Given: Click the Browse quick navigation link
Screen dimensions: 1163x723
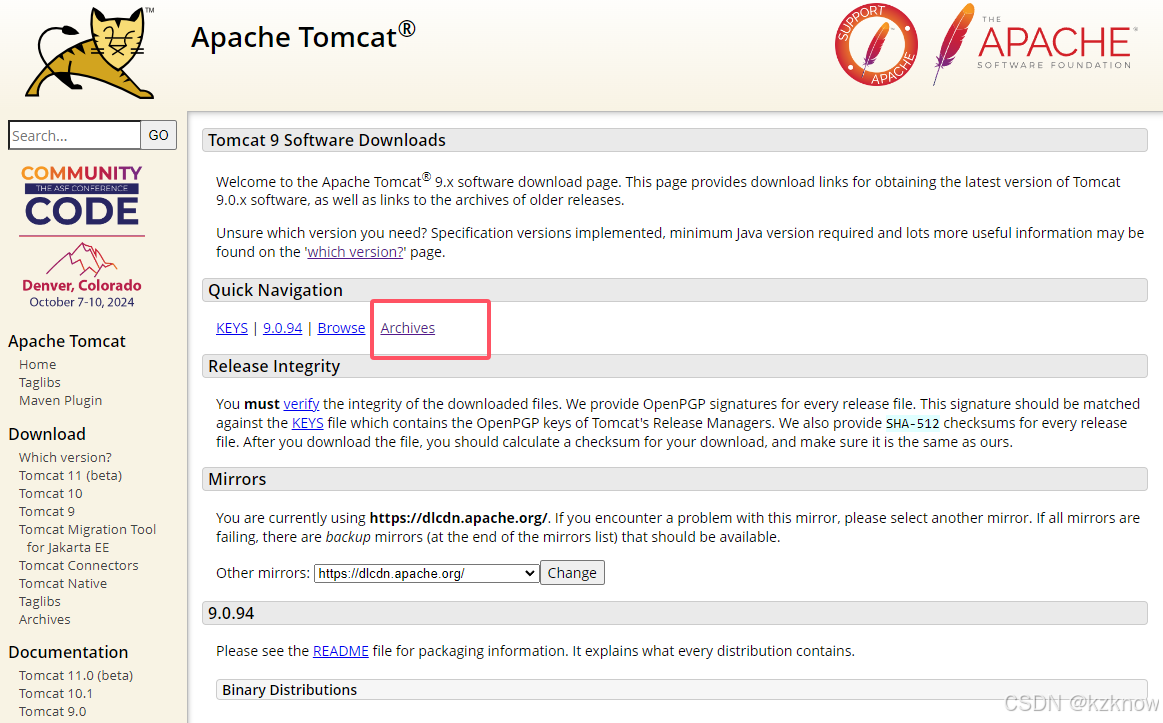Looking at the screenshot, I should point(341,328).
